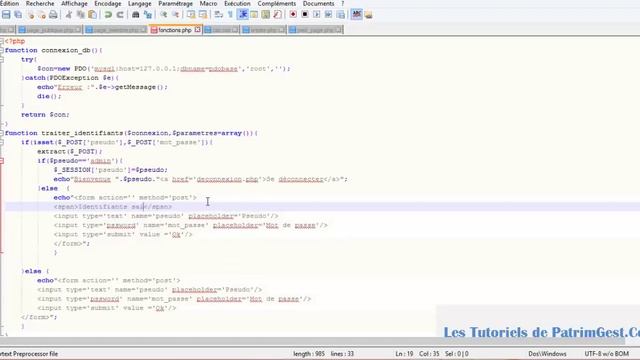Open the Macro menu
640x360 pixels.
click(x=208, y=4)
